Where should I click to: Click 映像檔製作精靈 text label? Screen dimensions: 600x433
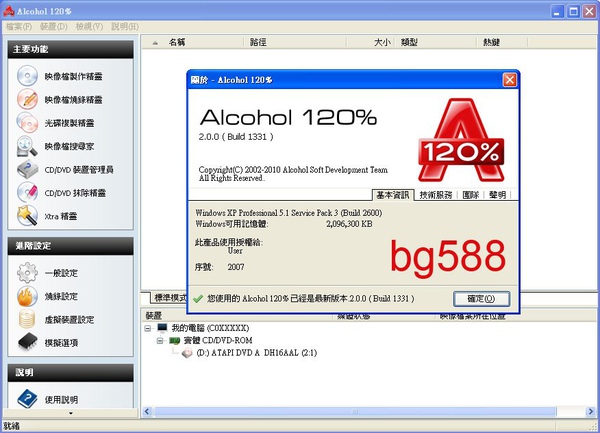click(x=73, y=77)
